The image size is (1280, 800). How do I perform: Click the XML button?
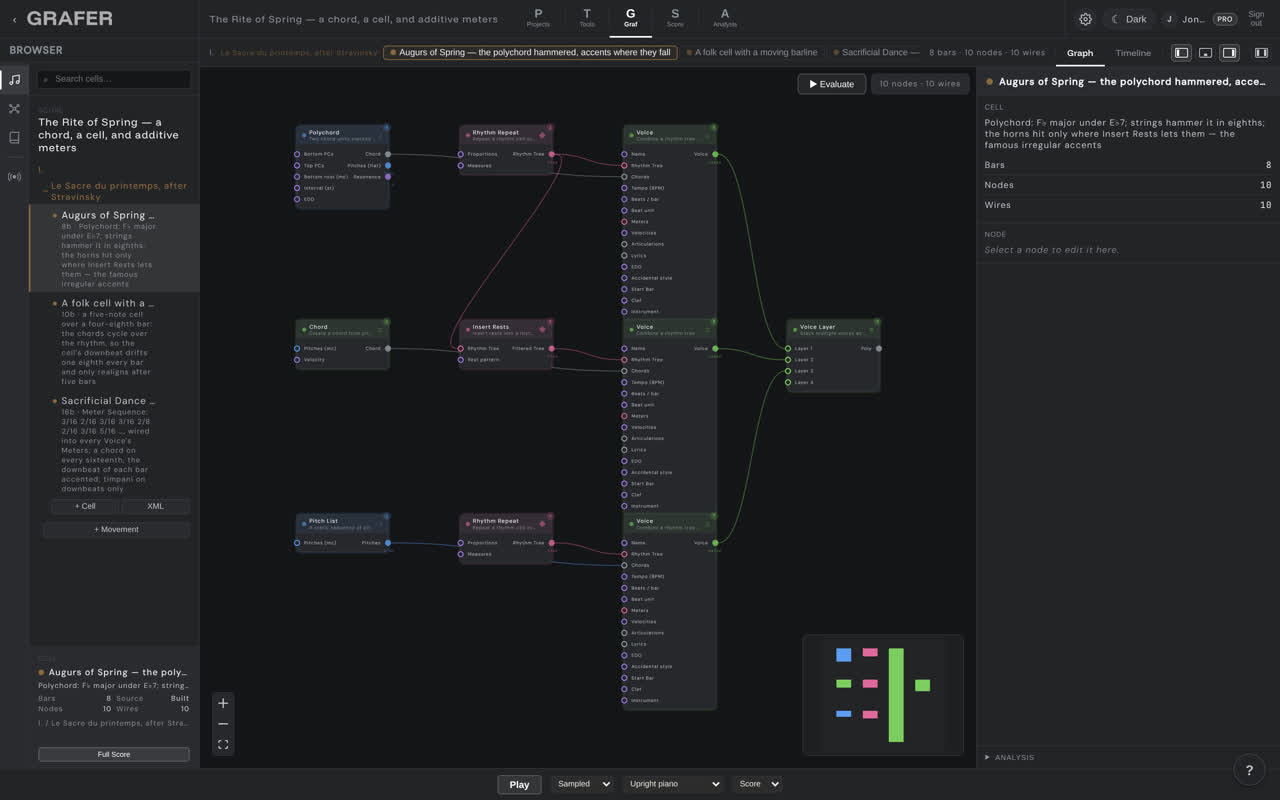pos(155,506)
